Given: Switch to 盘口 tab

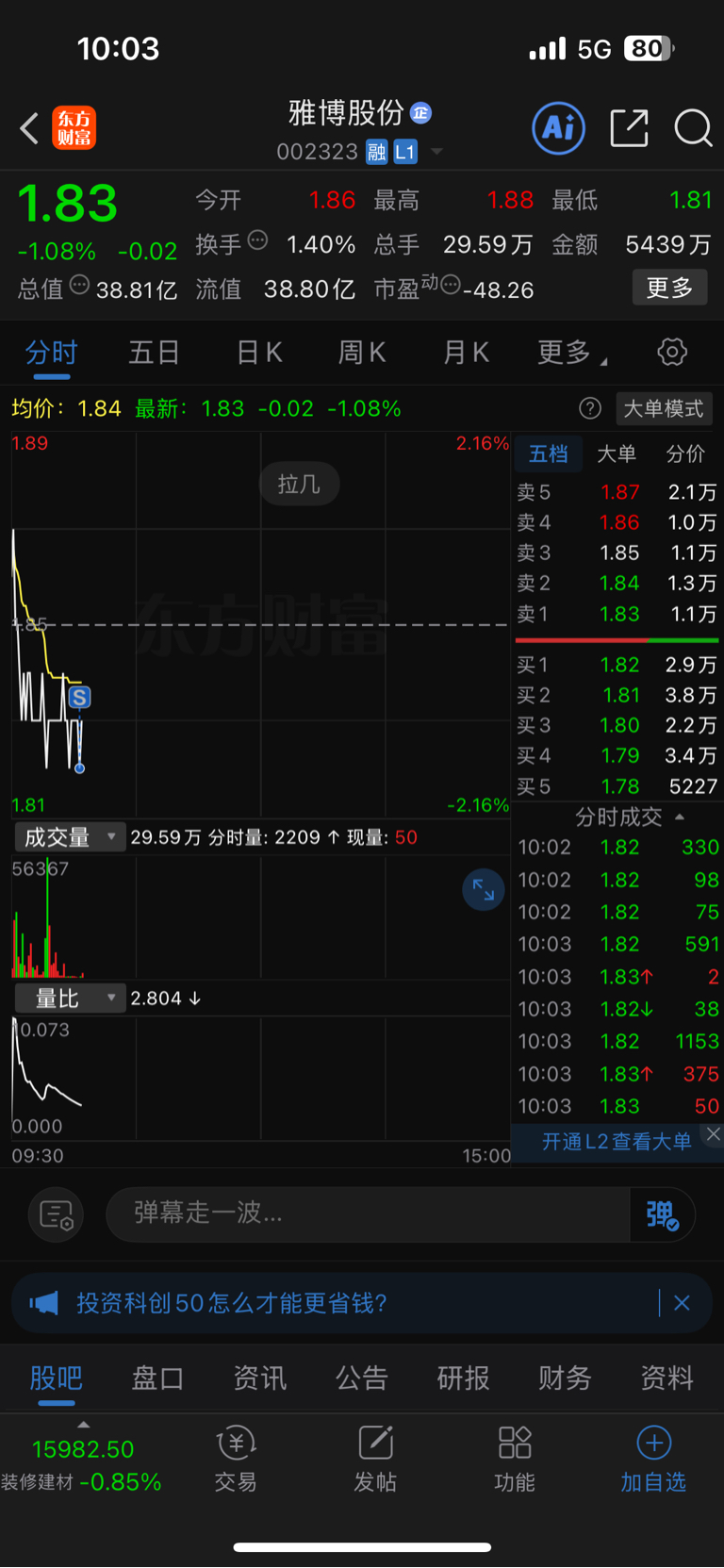Looking at the screenshot, I should pyautogui.click(x=157, y=1378).
